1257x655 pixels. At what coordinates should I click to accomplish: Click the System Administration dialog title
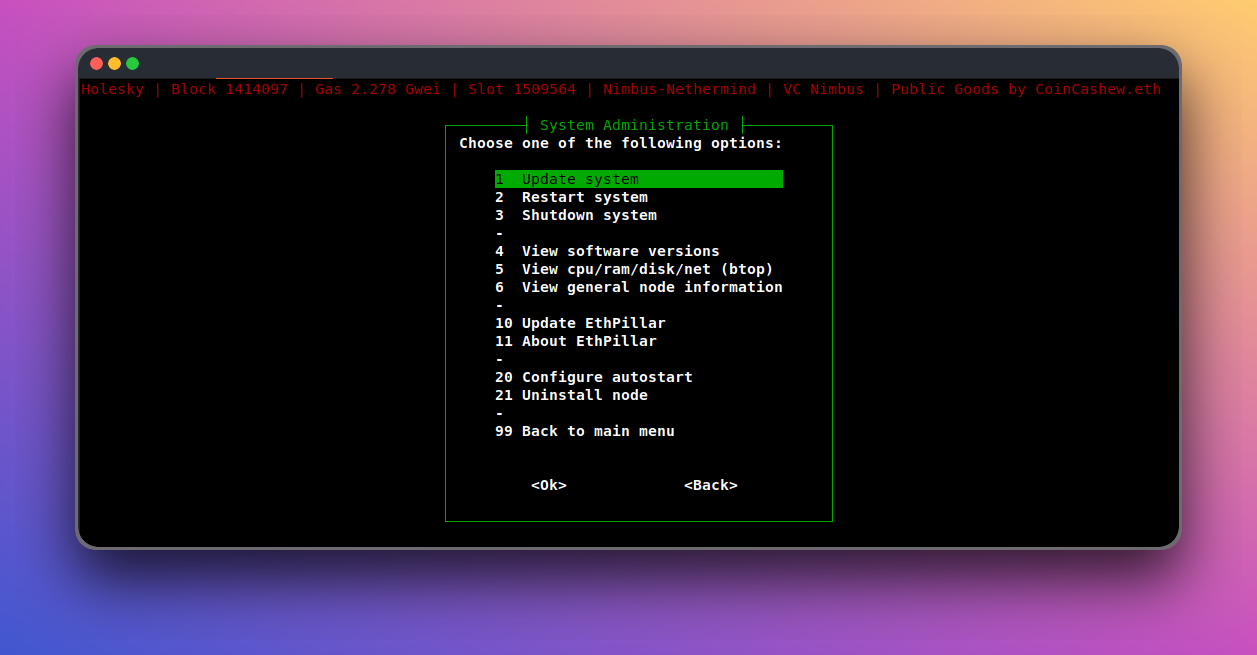point(634,125)
